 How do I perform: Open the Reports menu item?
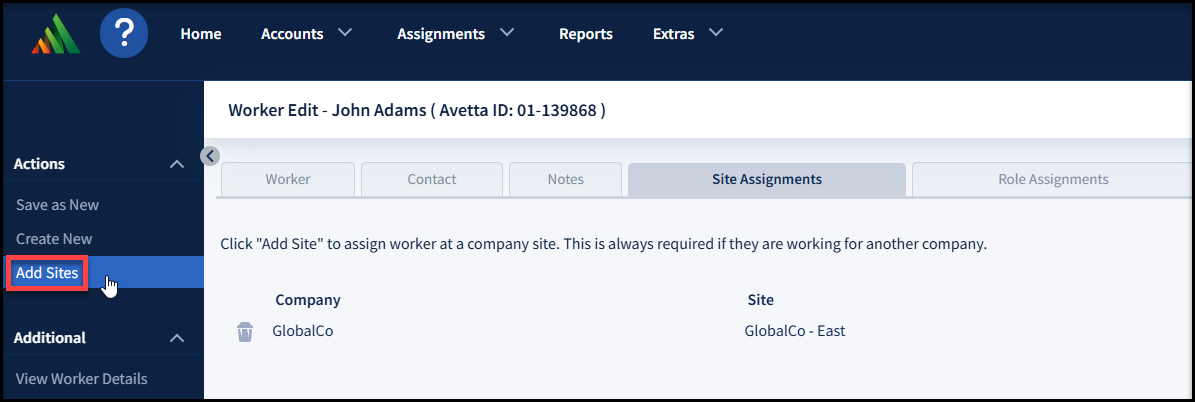[585, 34]
